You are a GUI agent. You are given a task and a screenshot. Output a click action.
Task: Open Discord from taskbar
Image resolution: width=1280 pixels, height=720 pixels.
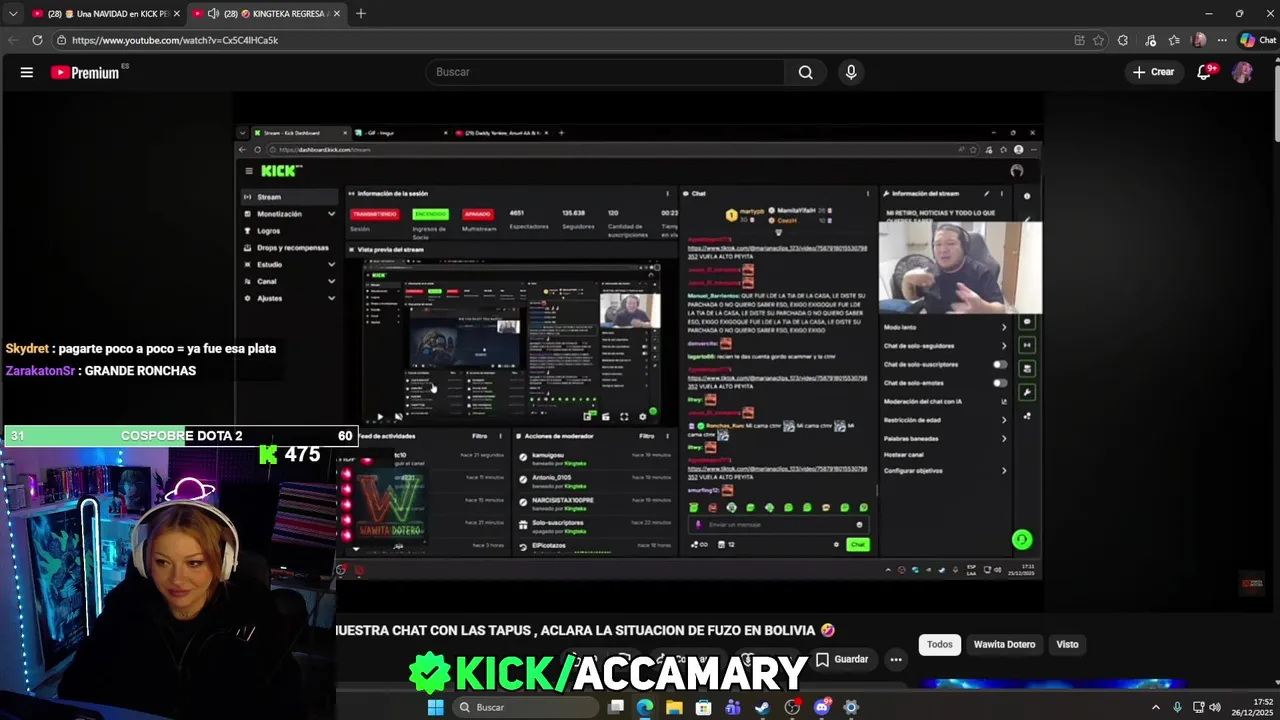click(822, 707)
